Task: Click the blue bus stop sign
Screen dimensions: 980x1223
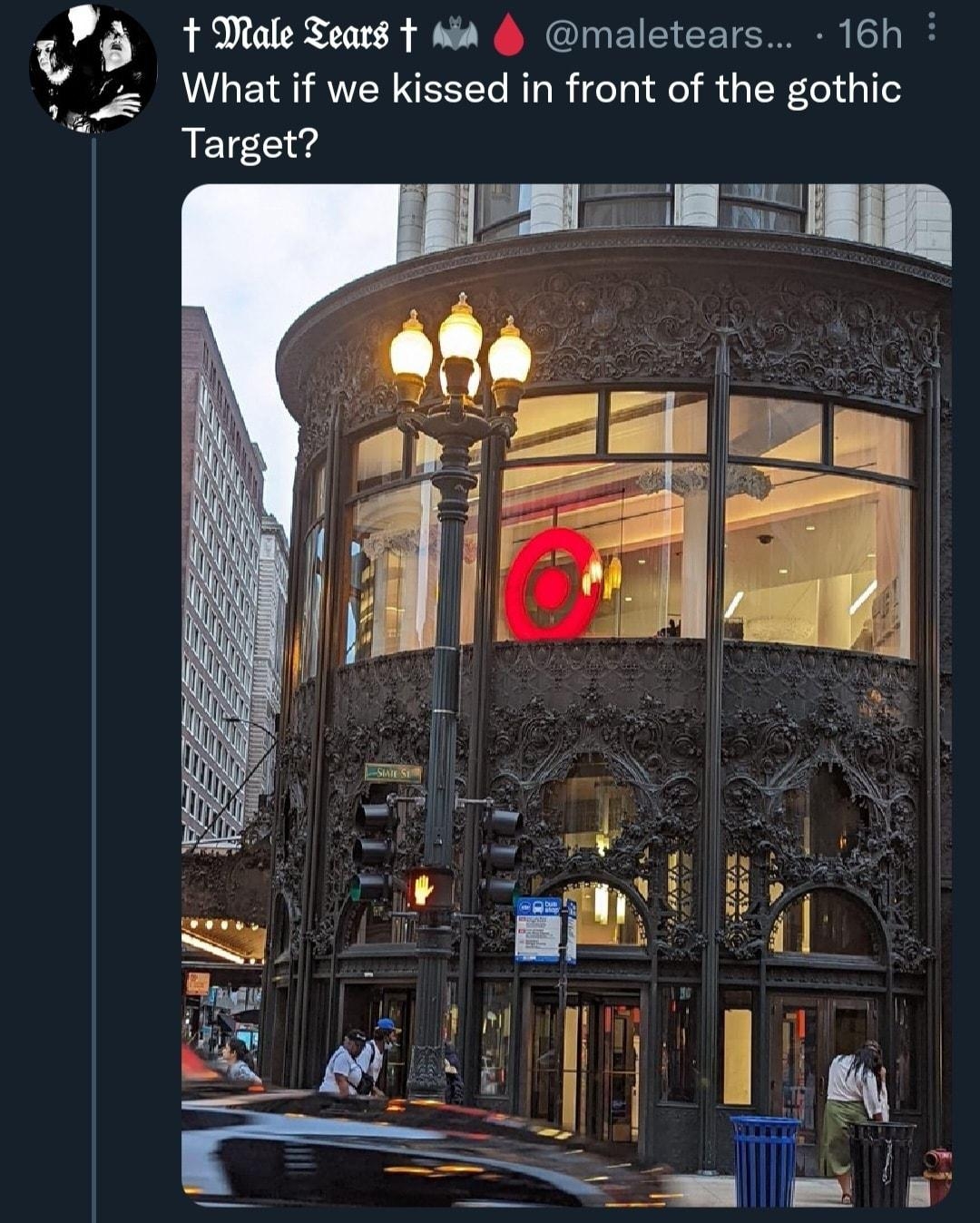Action: tap(539, 928)
